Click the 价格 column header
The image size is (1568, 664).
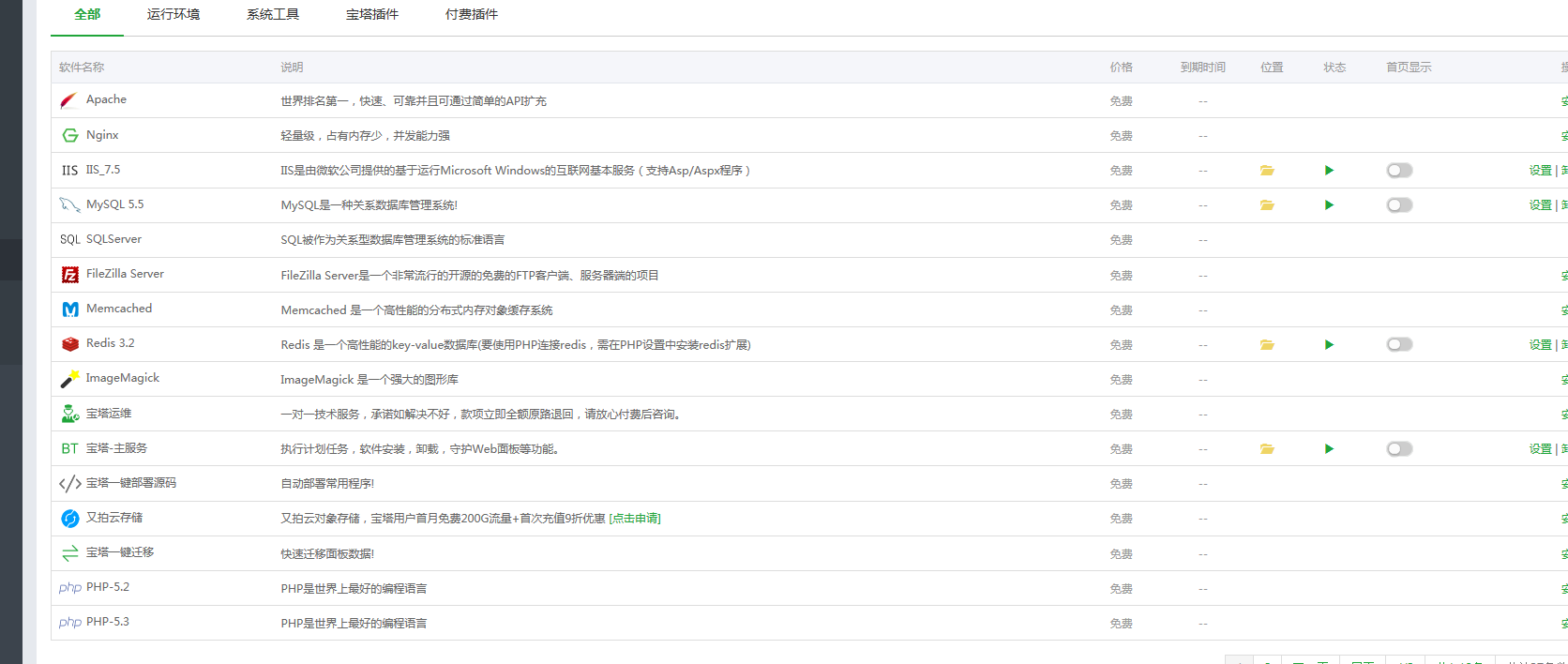(1122, 68)
